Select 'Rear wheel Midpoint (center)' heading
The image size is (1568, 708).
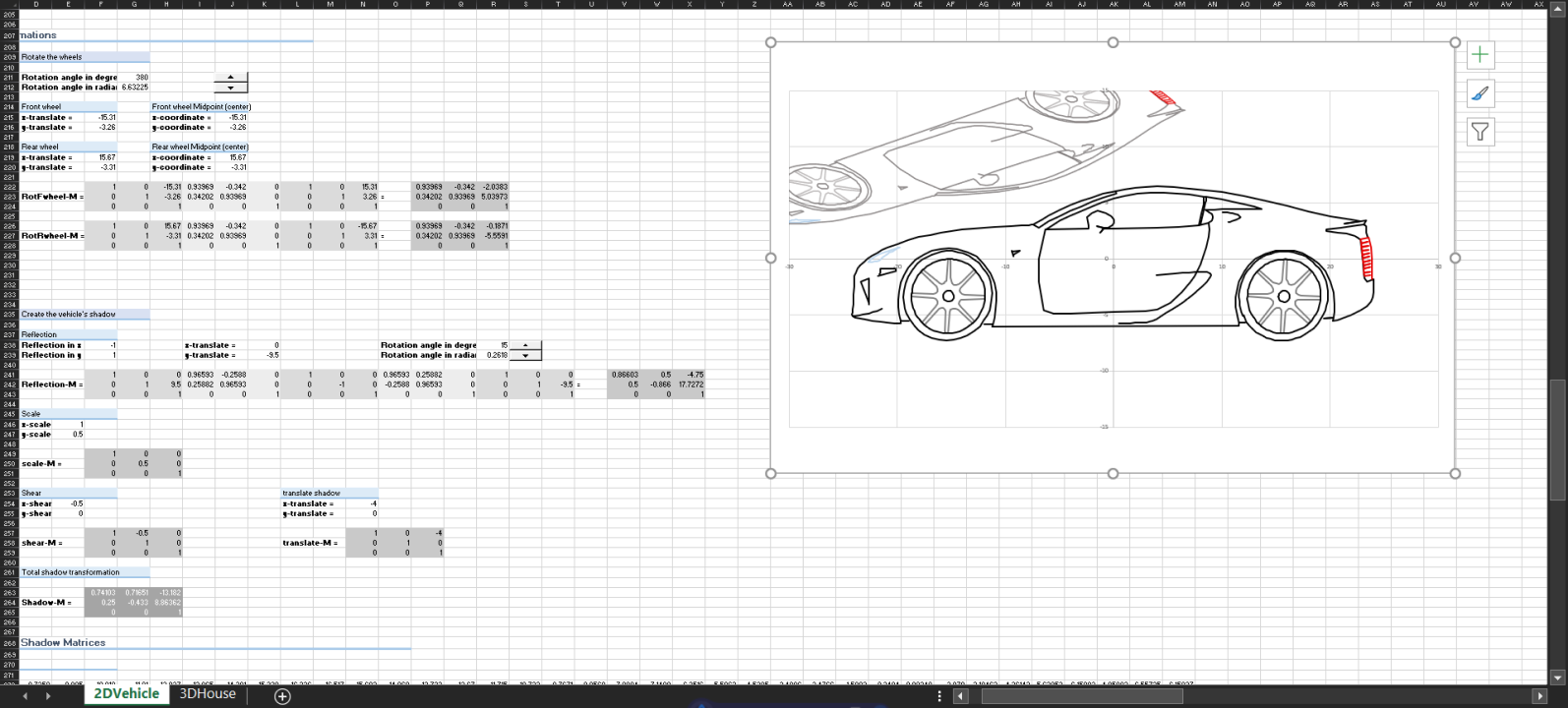200,147
